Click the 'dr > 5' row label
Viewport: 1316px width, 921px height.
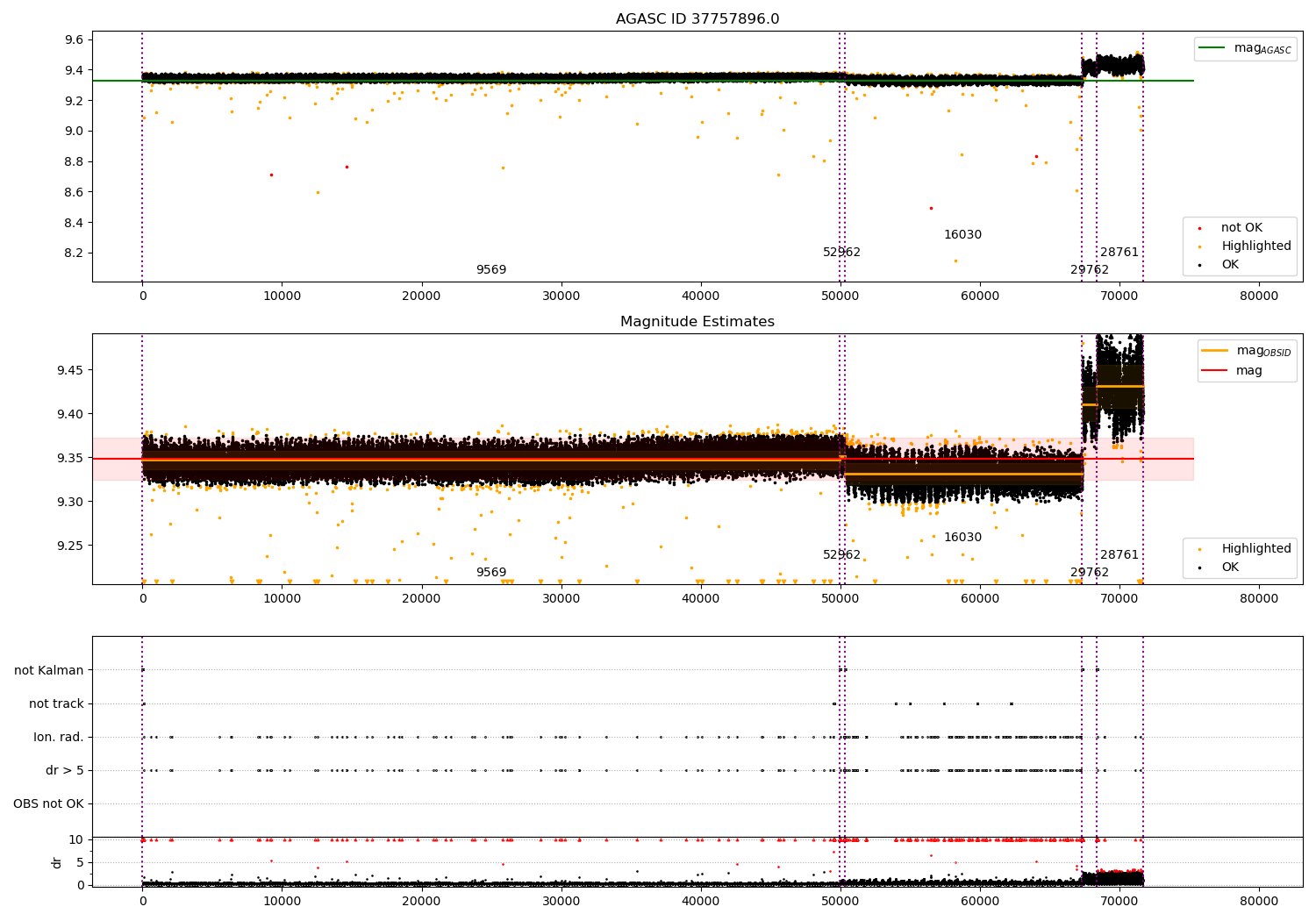[65, 771]
